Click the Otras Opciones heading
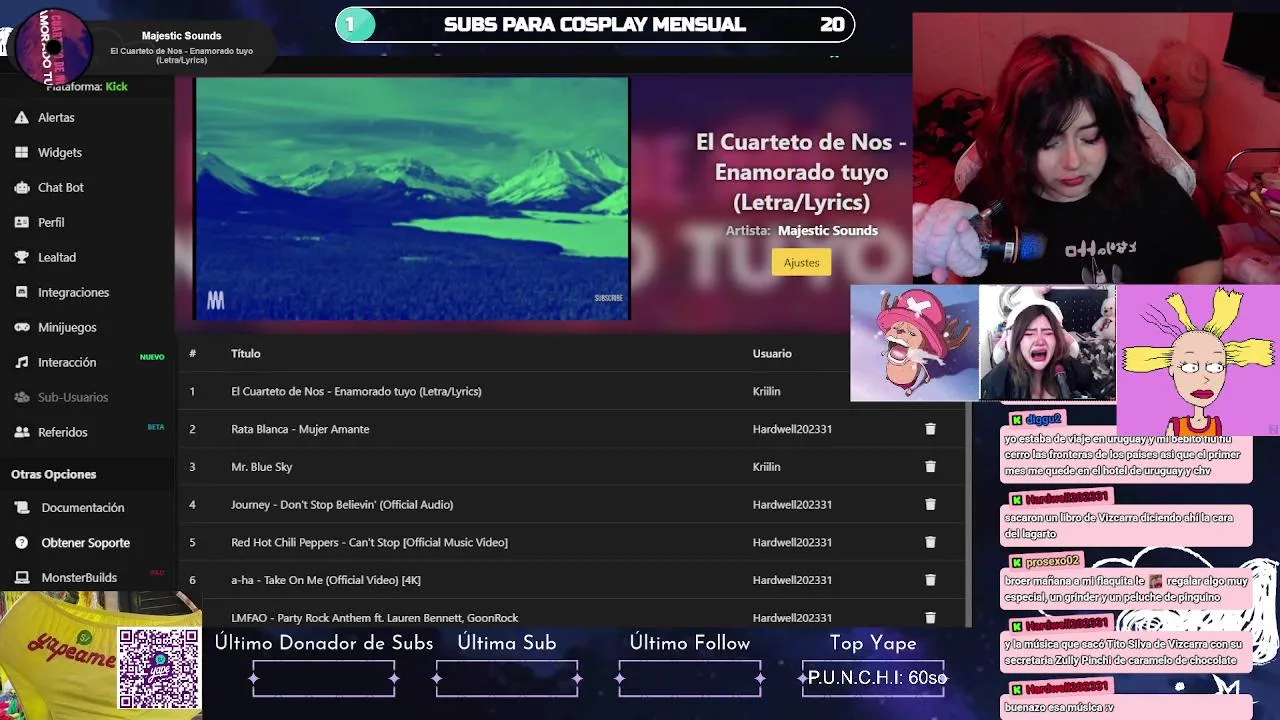 pyautogui.click(x=54, y=474)
